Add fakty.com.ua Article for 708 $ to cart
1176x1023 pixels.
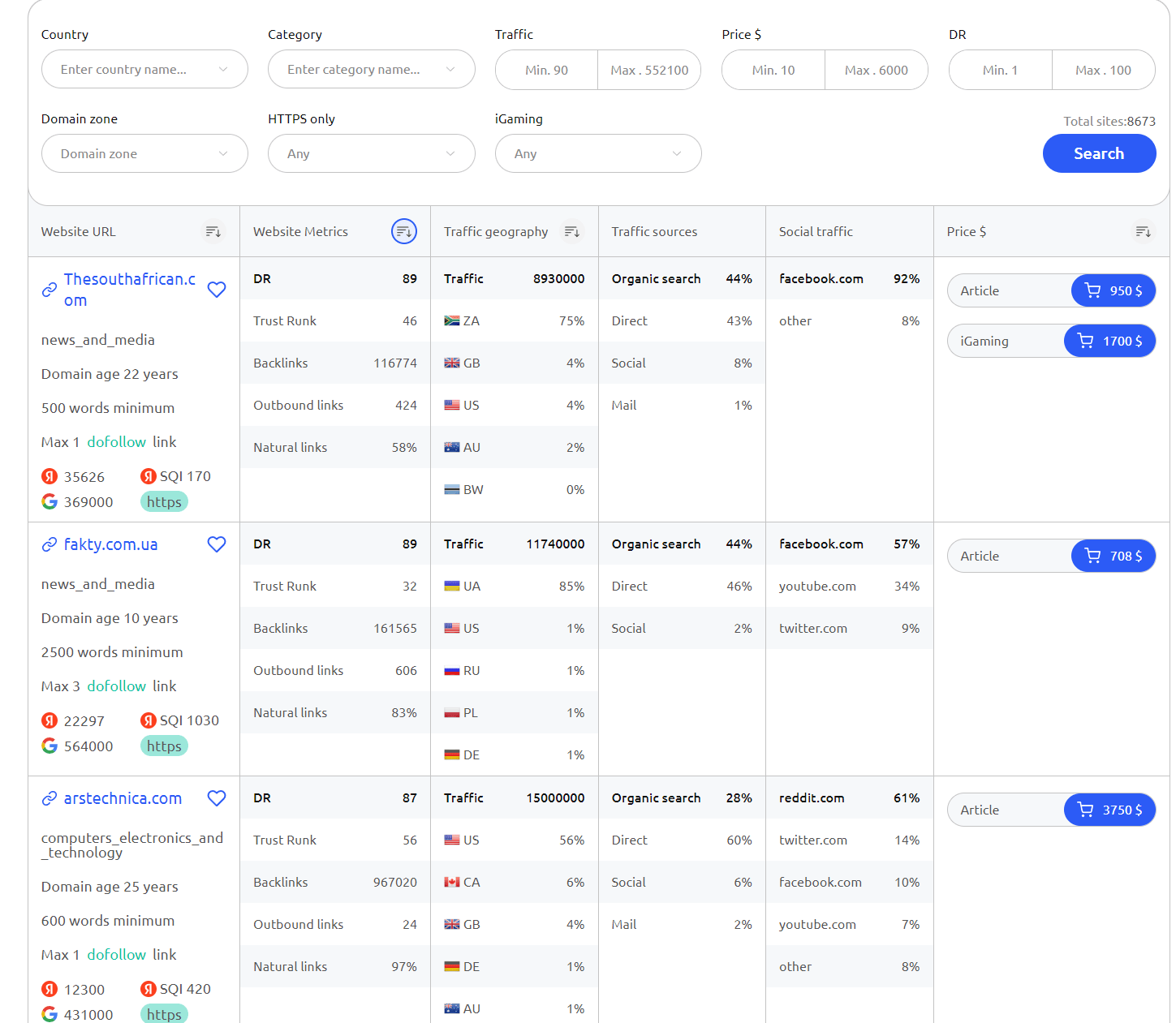(1114, 556)
